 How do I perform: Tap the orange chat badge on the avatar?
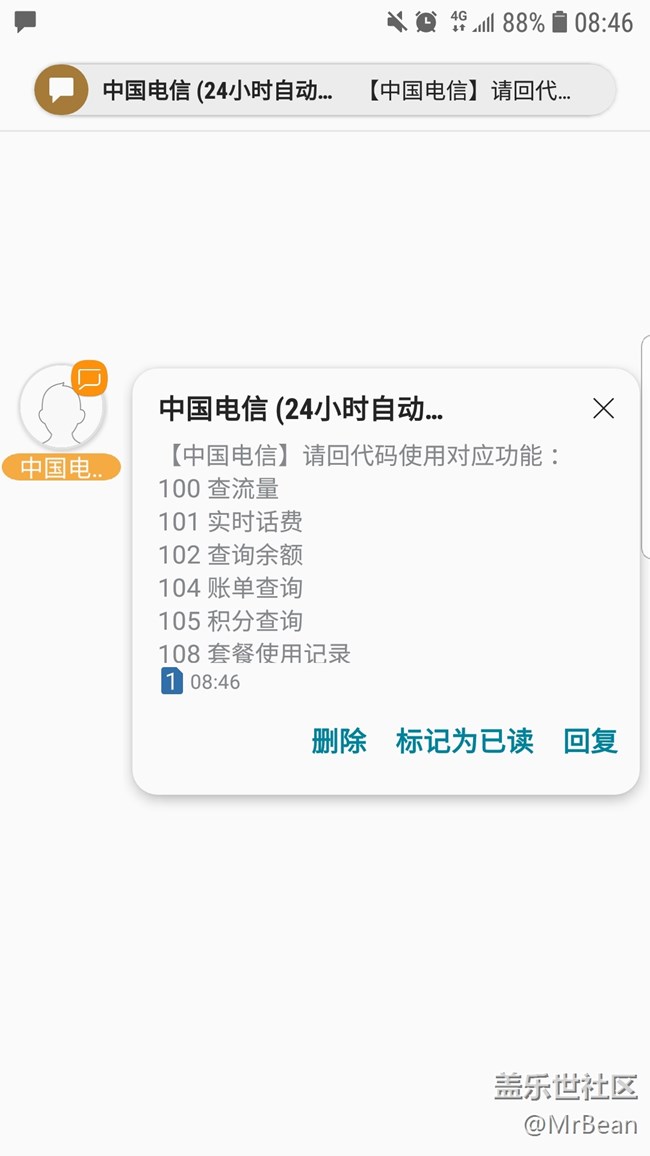90,379
